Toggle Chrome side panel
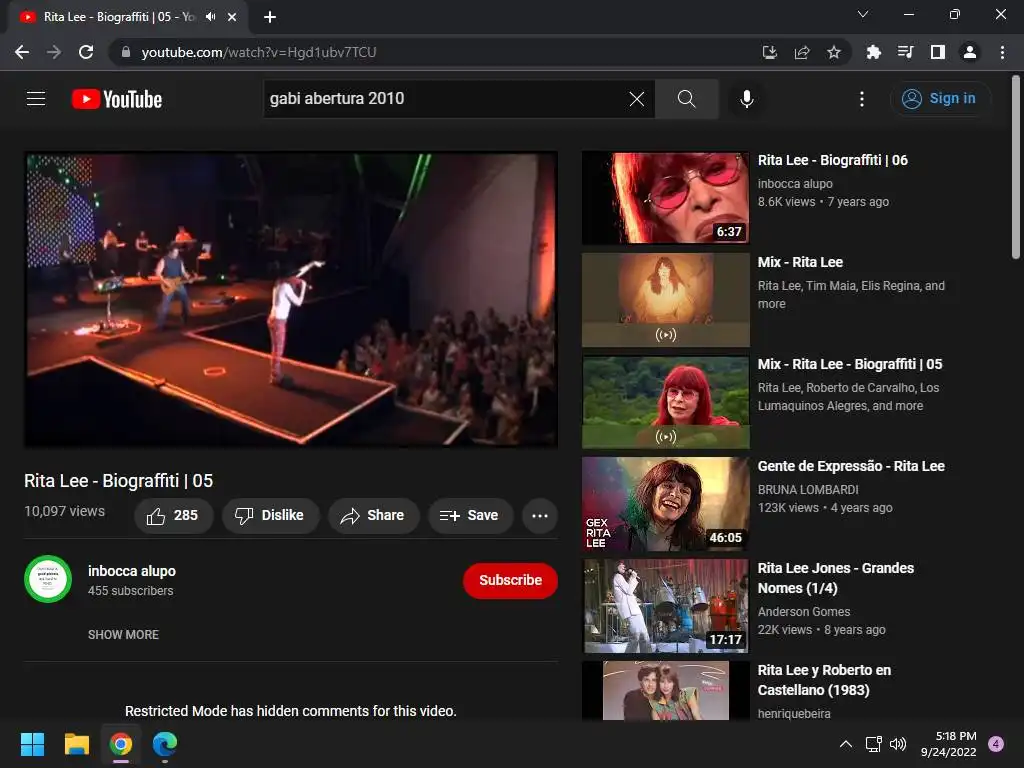Screen dimensions: 1024x768 938,52
